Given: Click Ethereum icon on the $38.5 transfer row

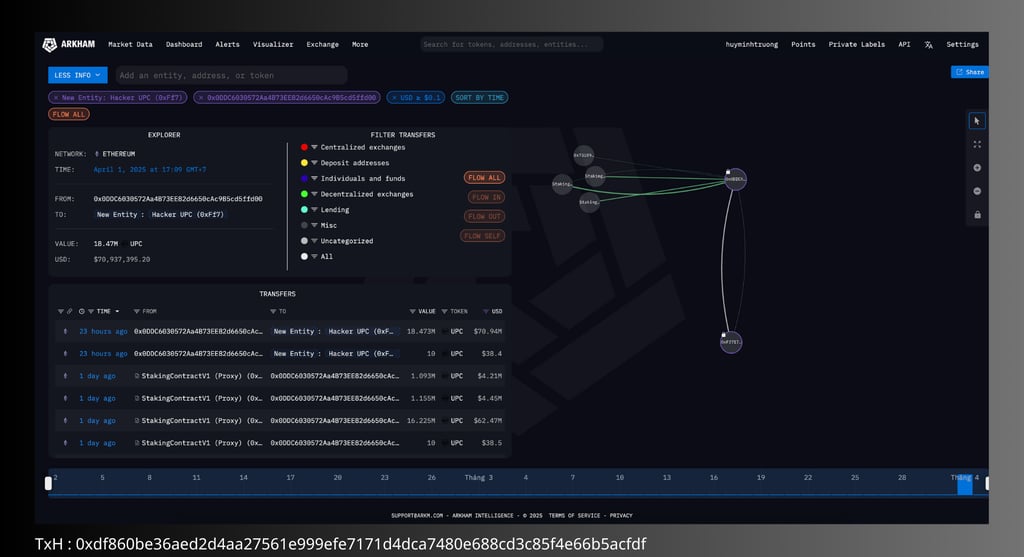Looking at the screenshot, I should point(65,443).
